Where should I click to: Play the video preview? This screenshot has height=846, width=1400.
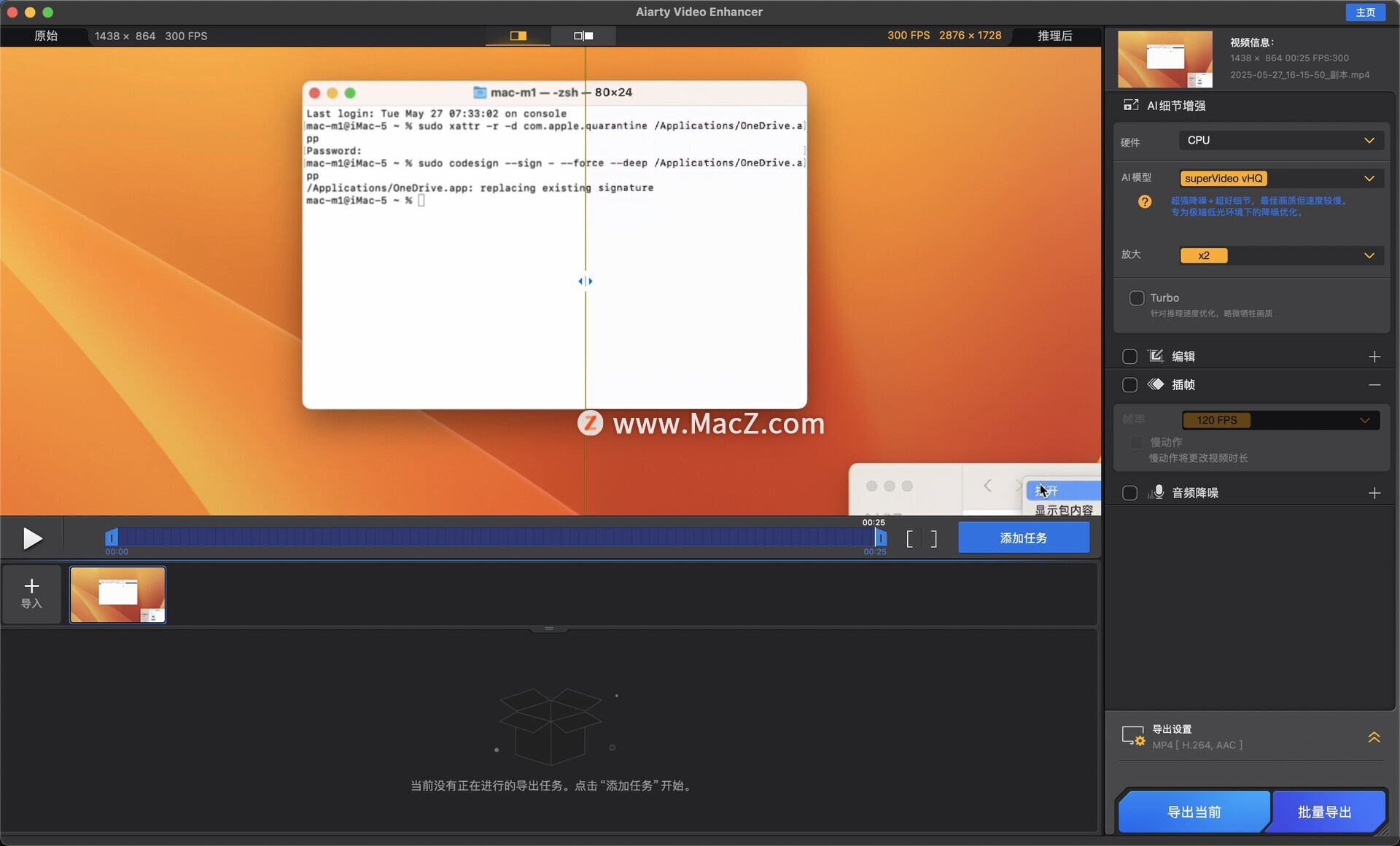click(32, 538)
